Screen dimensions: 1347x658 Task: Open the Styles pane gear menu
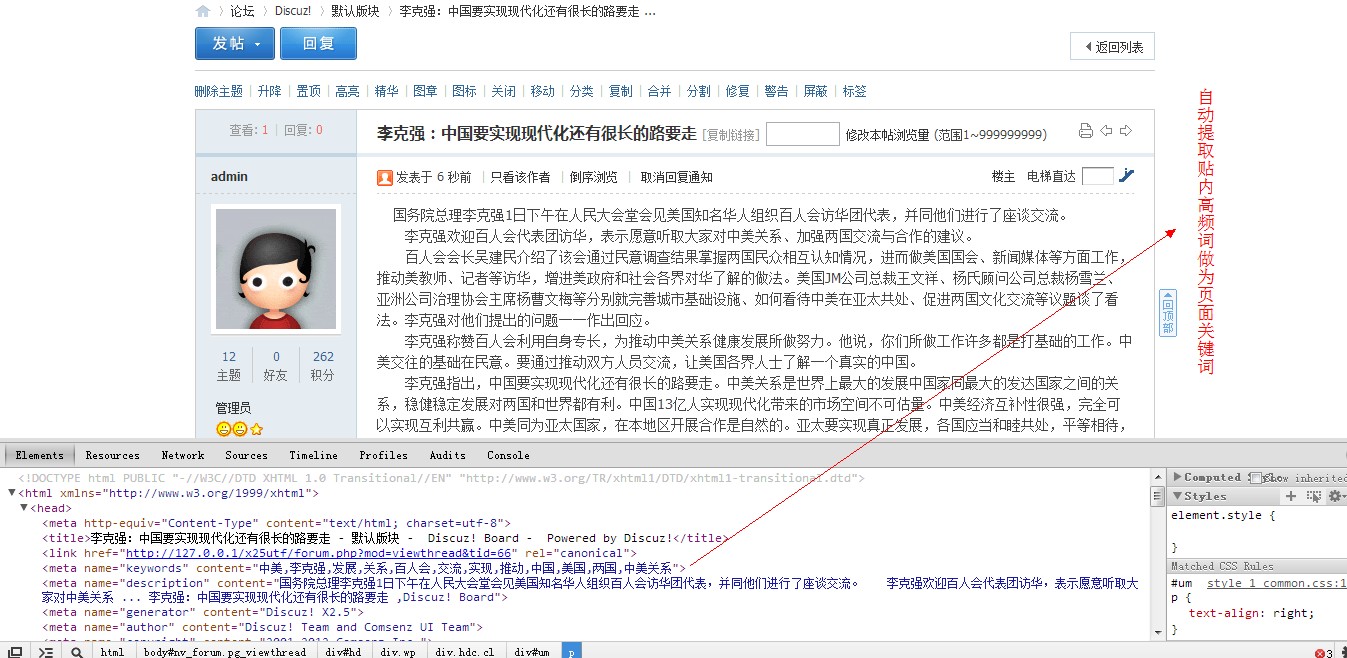tap(1335, 496)
